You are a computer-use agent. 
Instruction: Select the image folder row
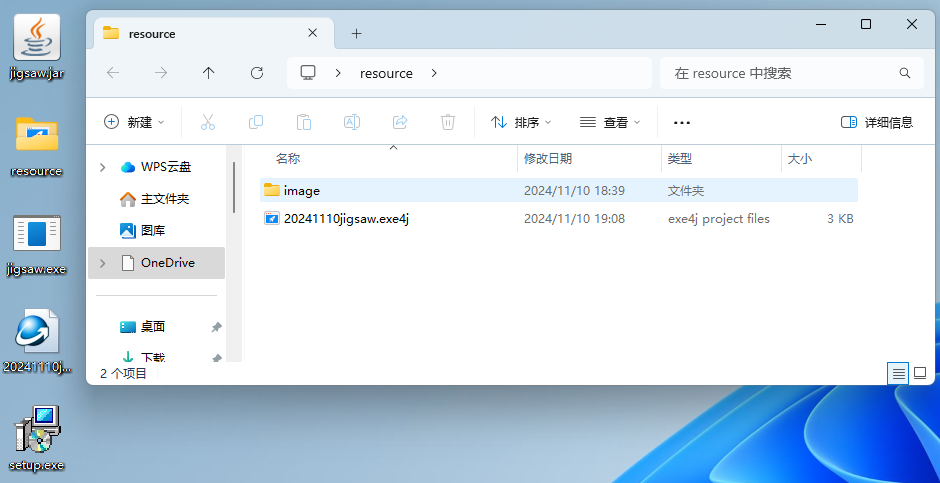[x=559, y=191]
